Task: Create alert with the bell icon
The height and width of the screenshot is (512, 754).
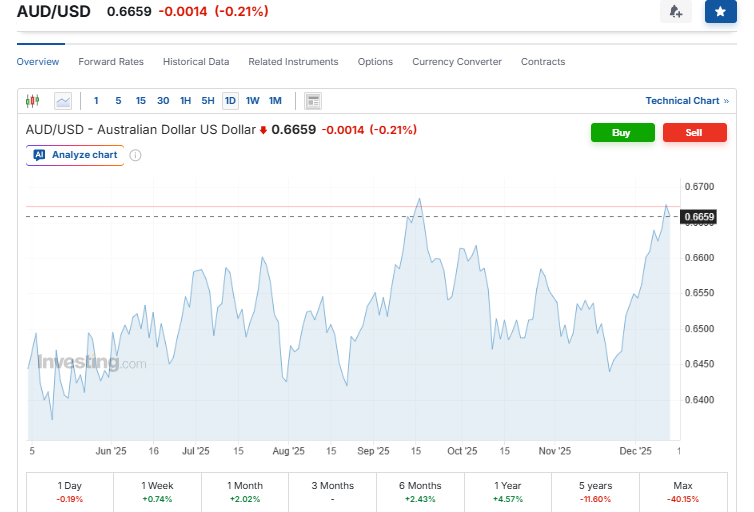Action: (676, 12)
